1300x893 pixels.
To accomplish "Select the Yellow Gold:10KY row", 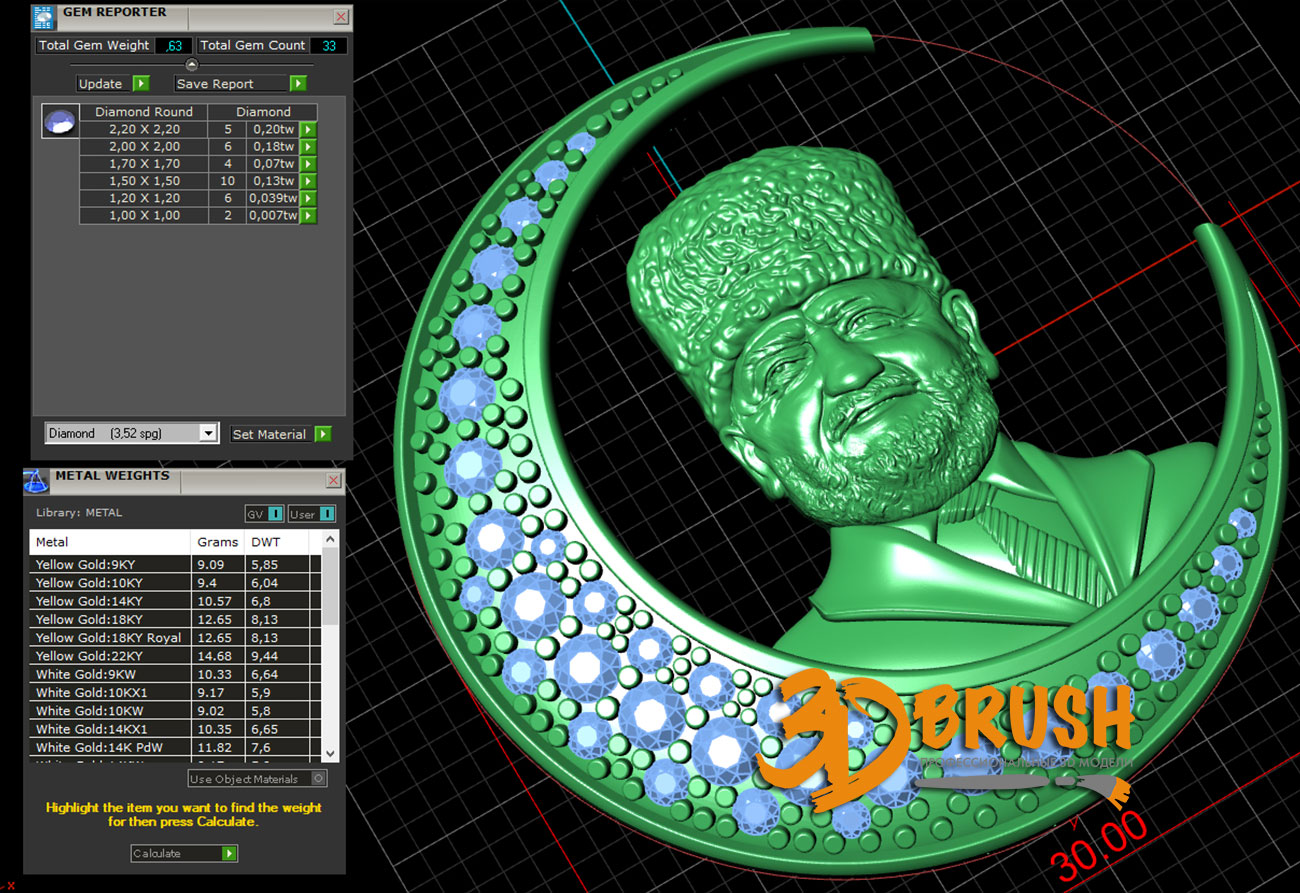I will (175, 583).
